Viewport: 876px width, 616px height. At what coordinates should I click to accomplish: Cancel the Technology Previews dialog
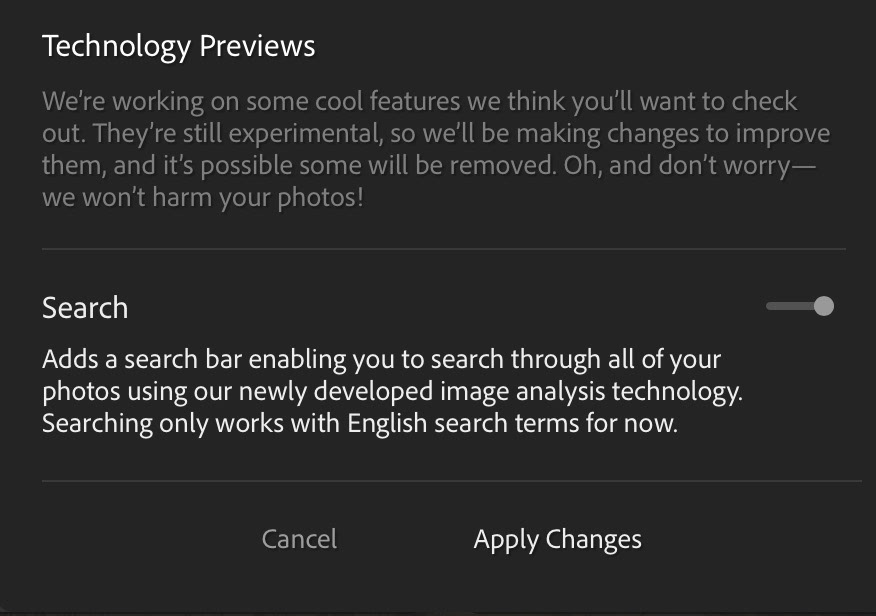[x=299, y=539]
